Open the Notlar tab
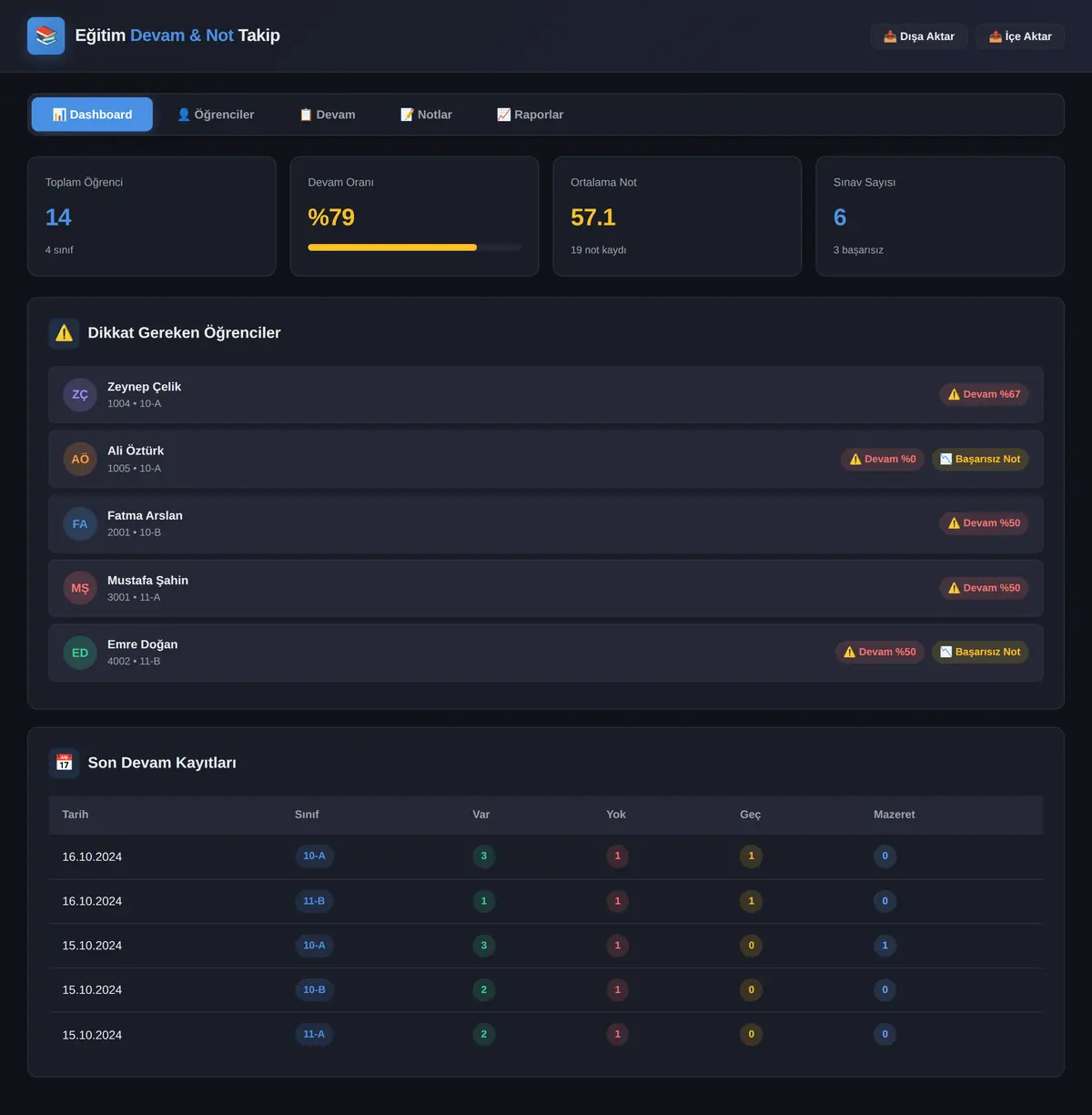Image resolution: width=1092 pixels, height=1115 pixels. click(x=426, y=115)
